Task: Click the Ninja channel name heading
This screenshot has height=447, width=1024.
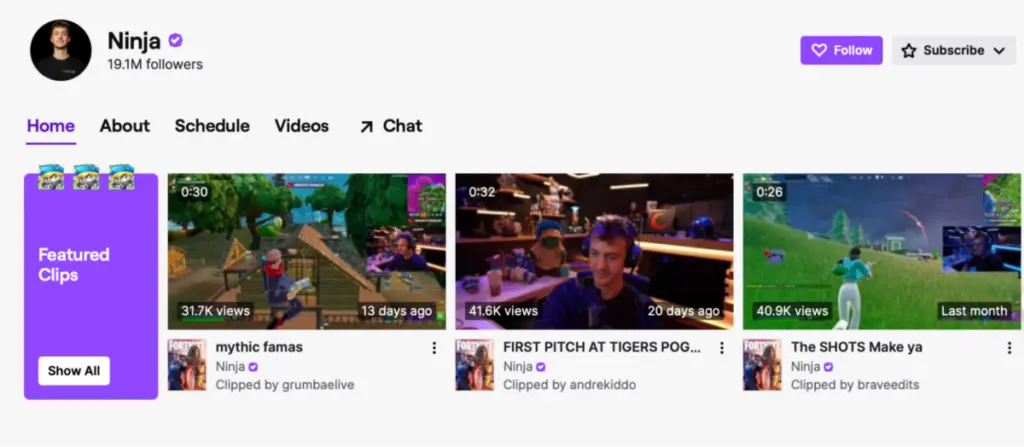Action: pos(134,41)
